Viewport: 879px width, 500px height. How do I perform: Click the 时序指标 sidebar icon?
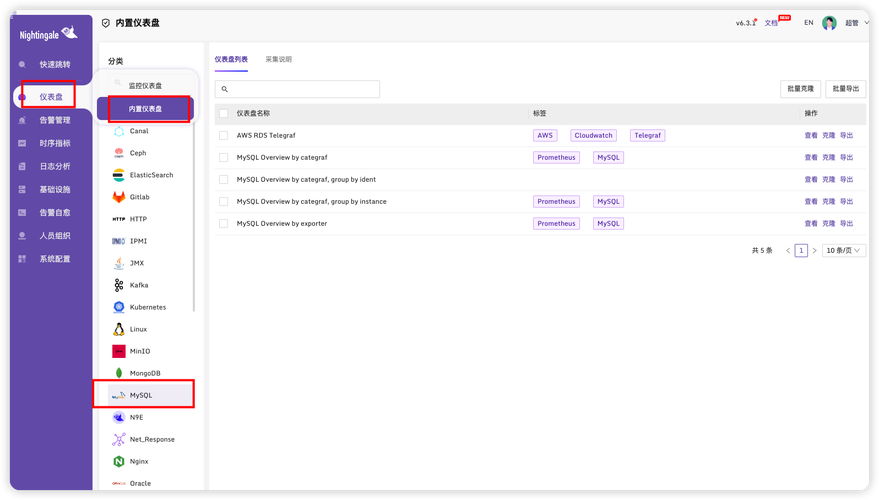click(x=22, y=143)
